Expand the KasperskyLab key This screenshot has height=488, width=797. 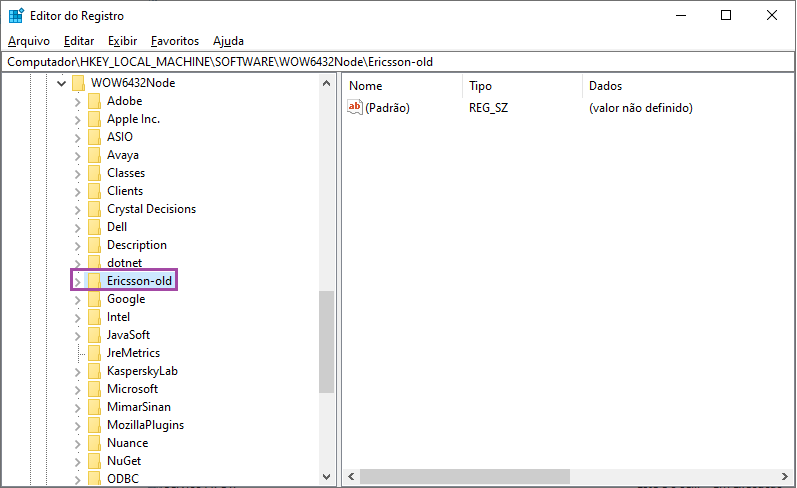[x=77, y=372]
